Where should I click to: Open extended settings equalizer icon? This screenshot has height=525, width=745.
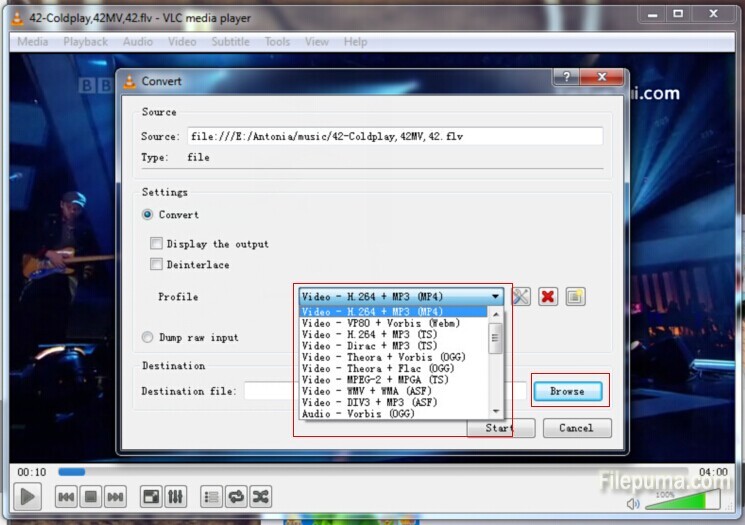(175, 496)
